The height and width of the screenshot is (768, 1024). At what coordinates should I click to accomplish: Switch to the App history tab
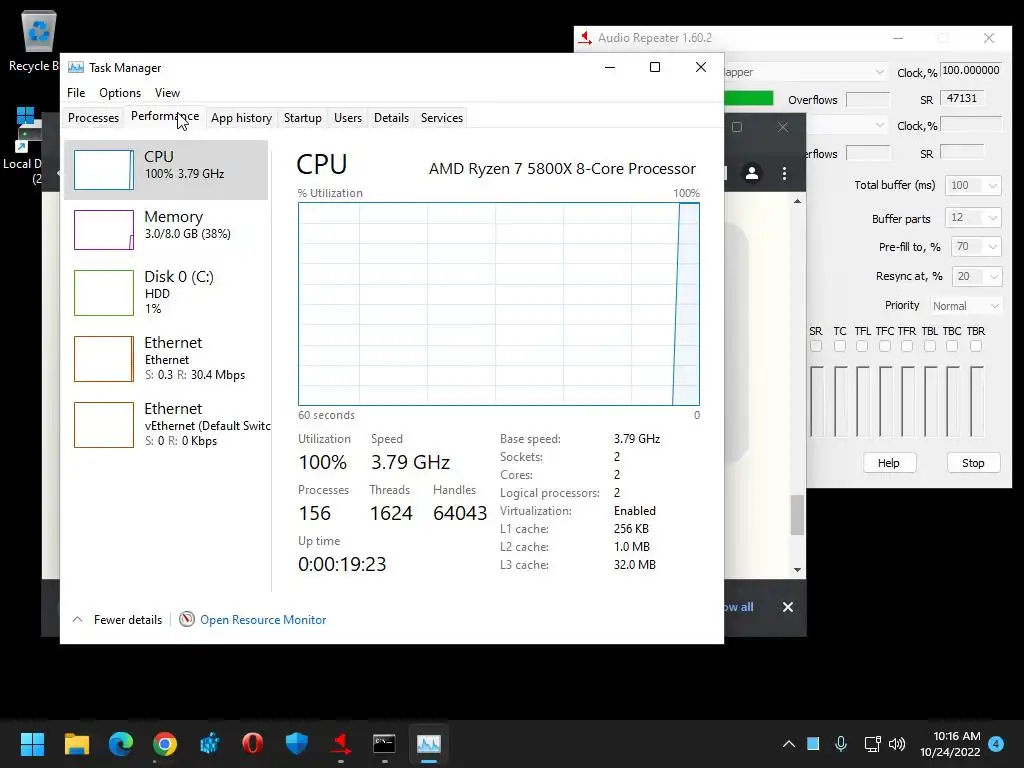tap(241, 118)
